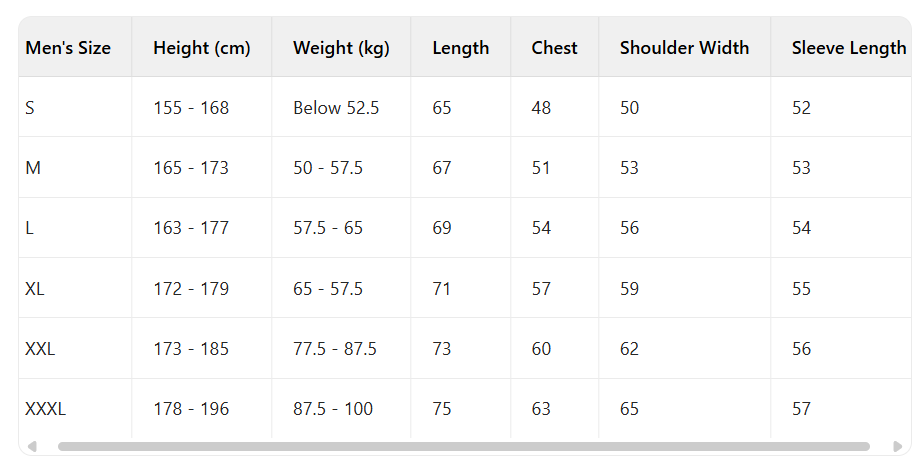Screen dimensions: 924x469
Task: Select the XXXL size row label
Action: [45, 409]
